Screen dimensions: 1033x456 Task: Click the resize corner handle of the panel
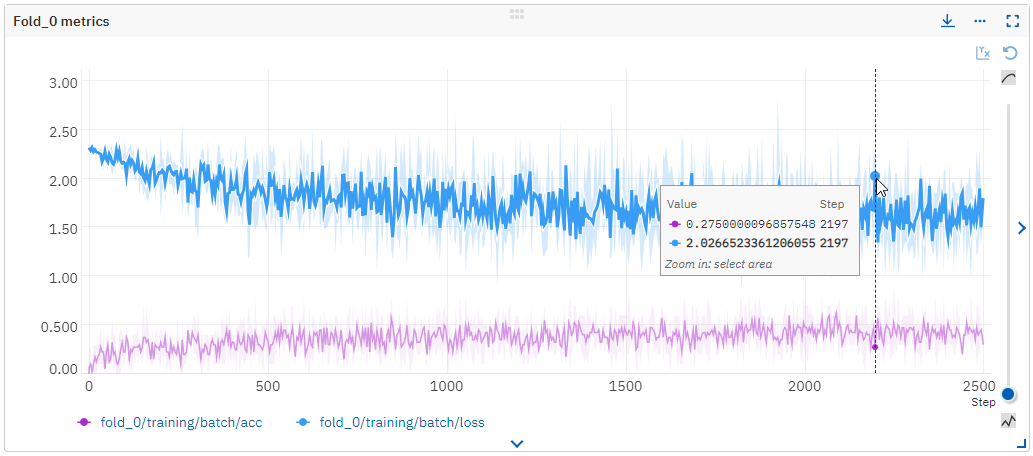point(1021,444)
